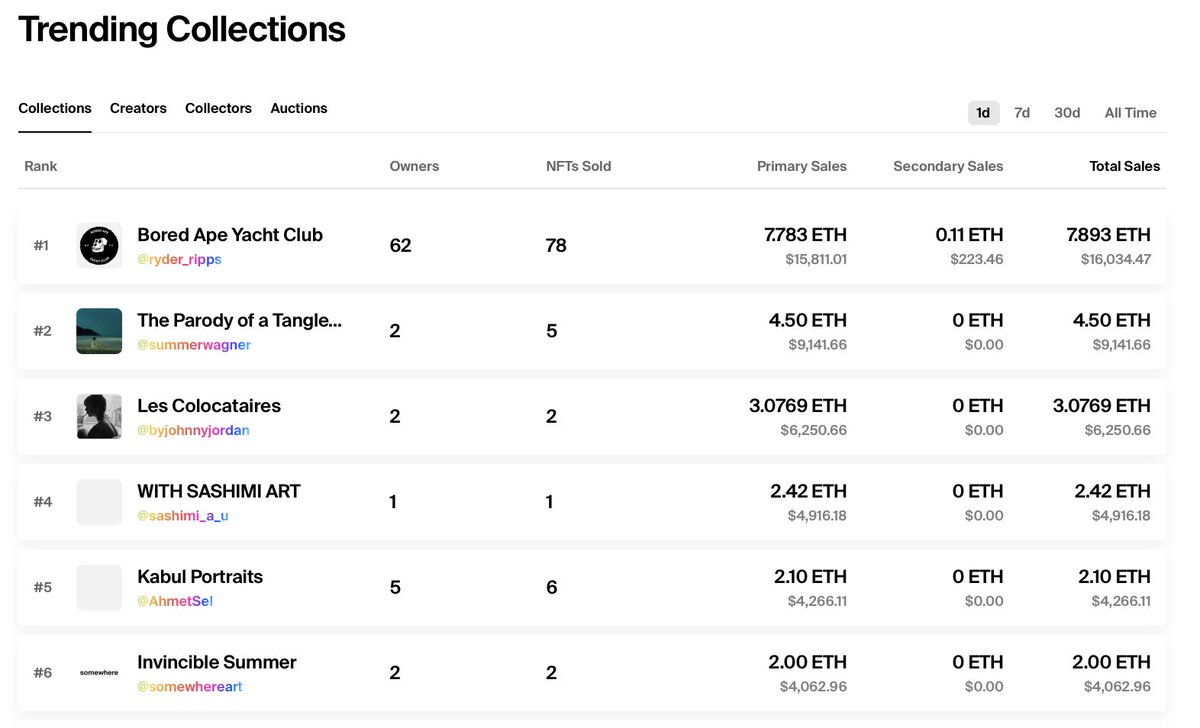This screenshot has width=1200, height=728.
Task: Switch to the Collectors tab
Action: coord(218,108)
